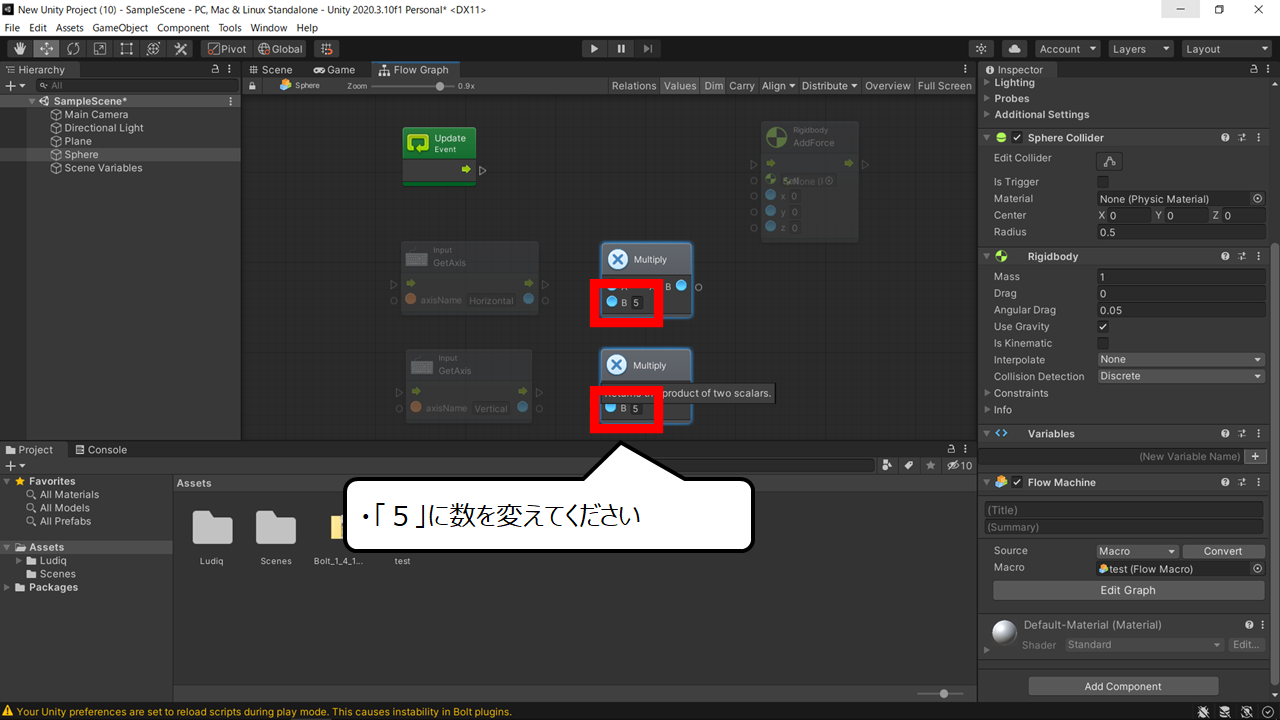Open the Component menu

[183, 28]
